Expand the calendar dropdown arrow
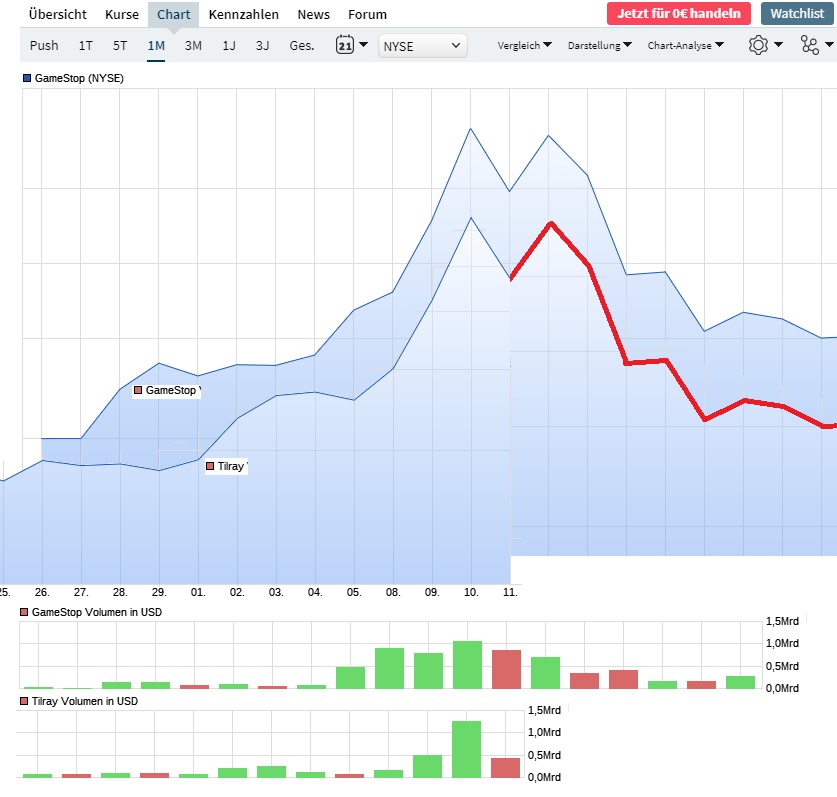Screen dimensions: 837x797 pos(364,45)
